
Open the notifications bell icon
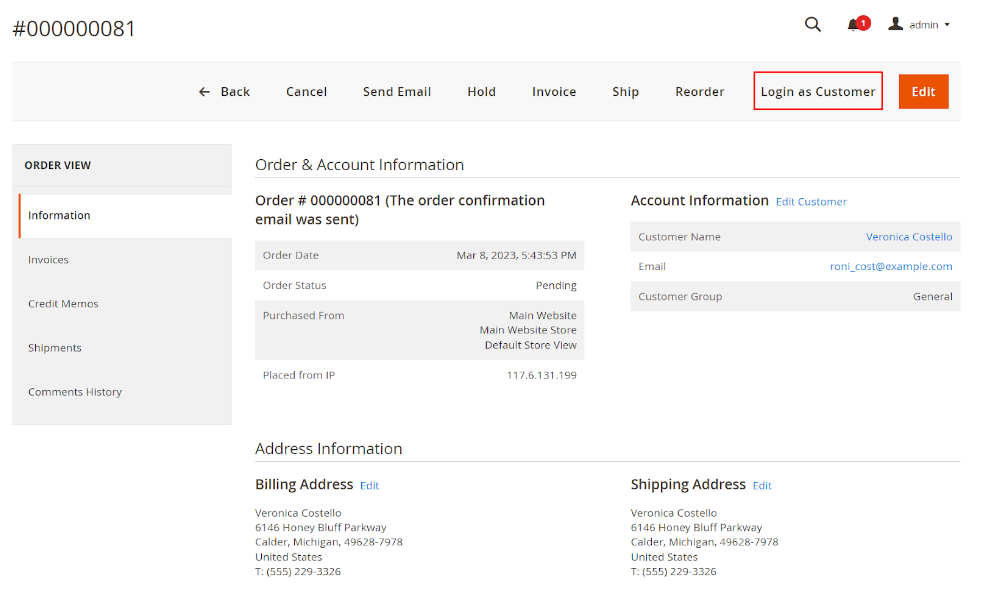click(x=854, y=25)
